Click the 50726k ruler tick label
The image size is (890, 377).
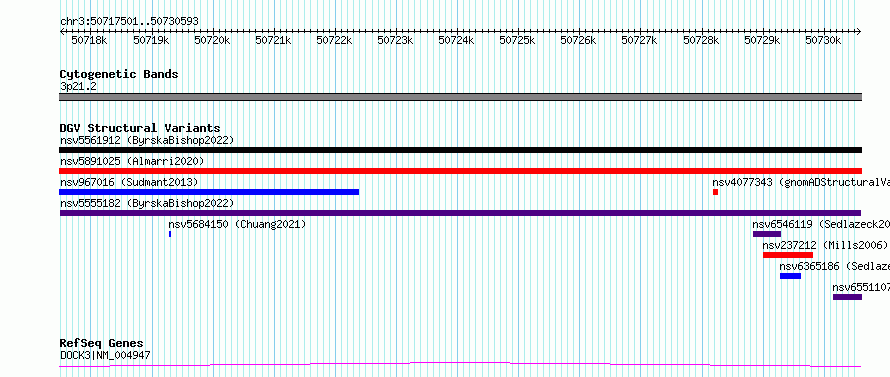click(x=578, y=40)
